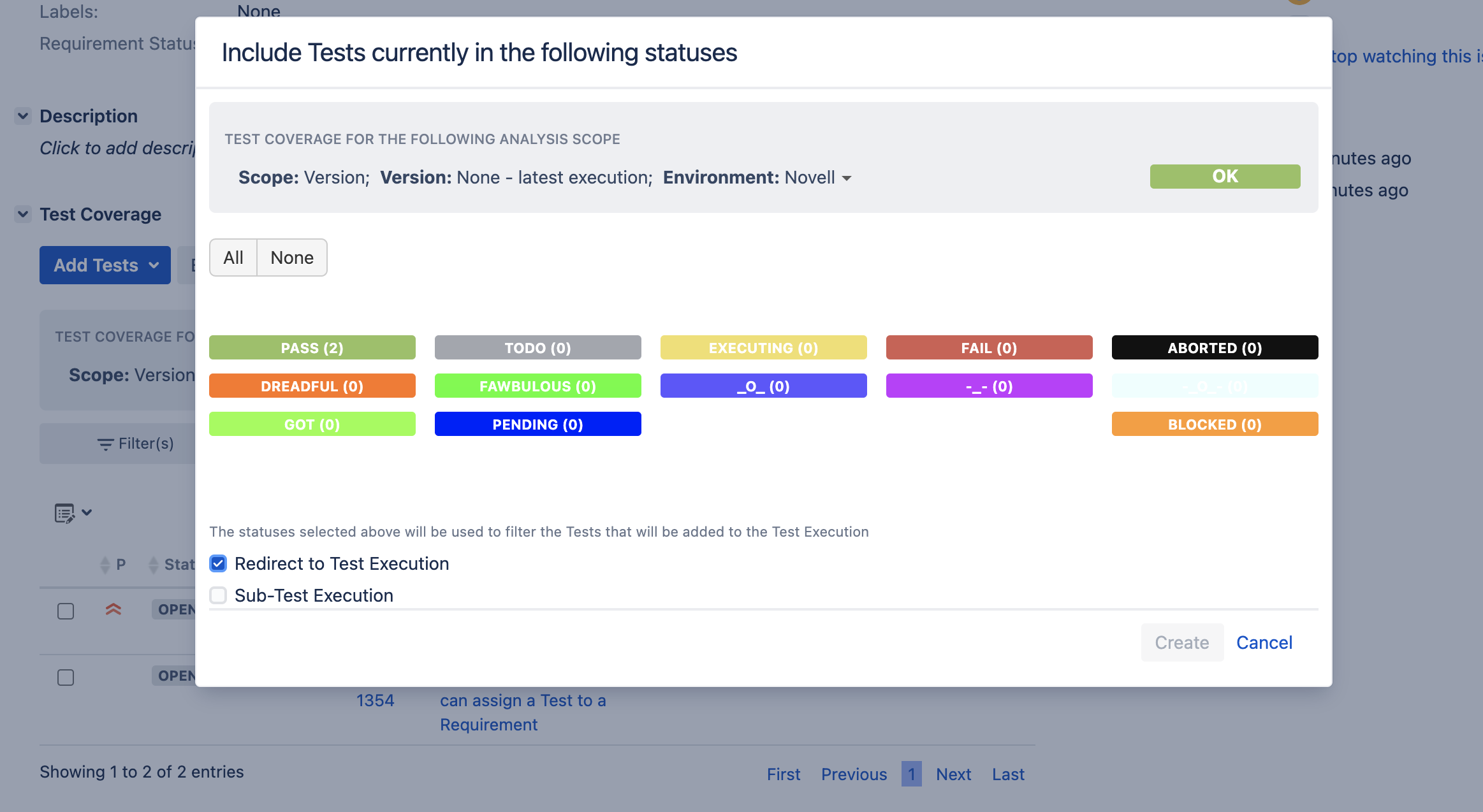Select the PASS (2) status swatch
Viewport: 1483px width, 812px height.
pos(312,347)
